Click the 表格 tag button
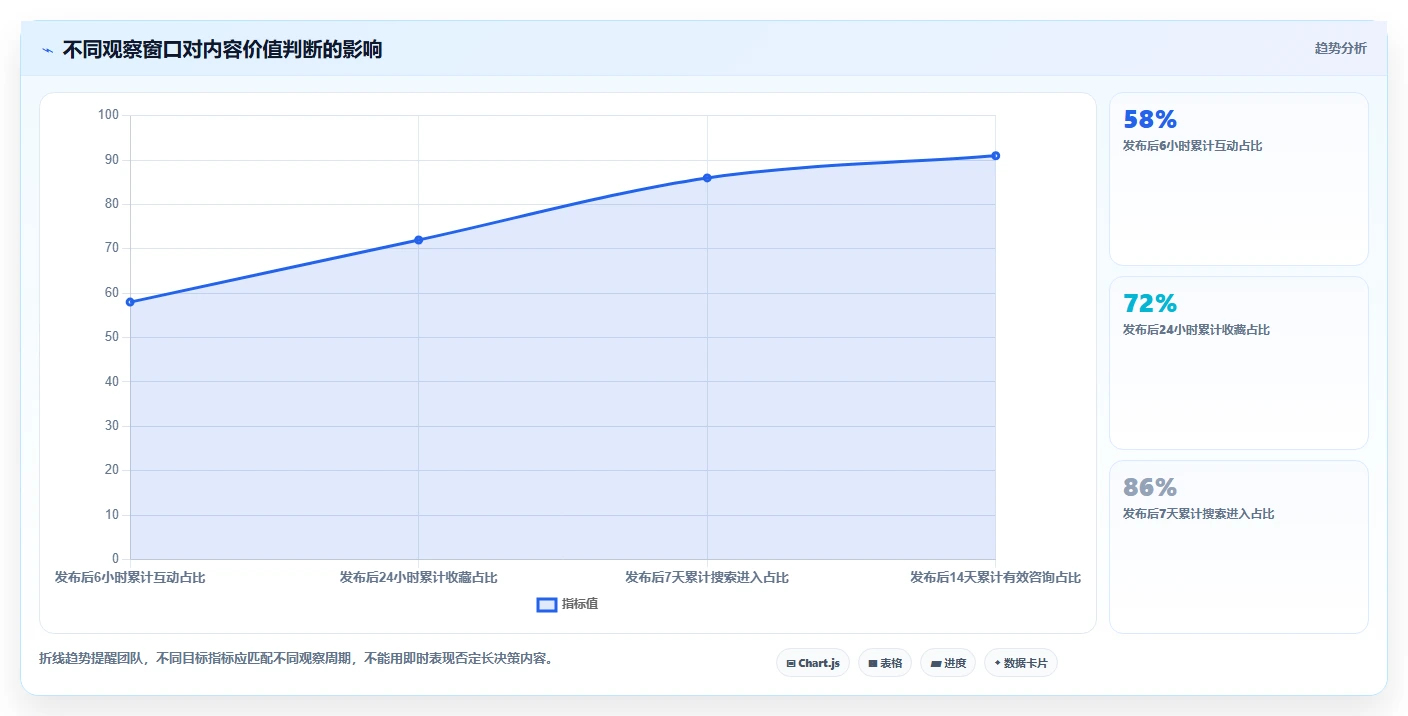Screen dimensions: 1408x716 (884, 663)
